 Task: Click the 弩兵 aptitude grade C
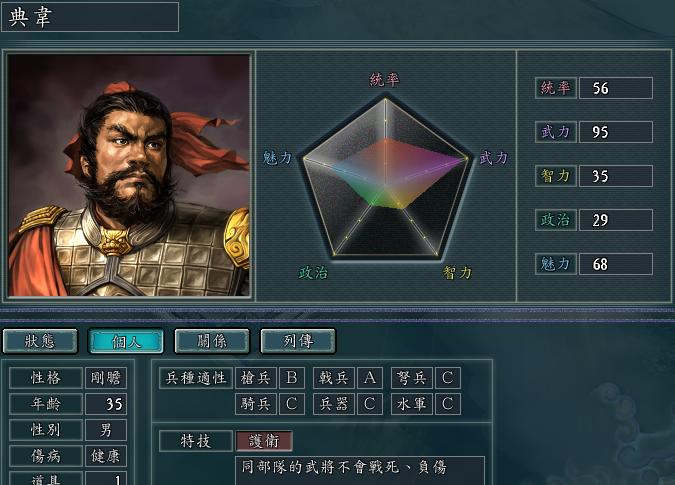click(x=448, y=378)
